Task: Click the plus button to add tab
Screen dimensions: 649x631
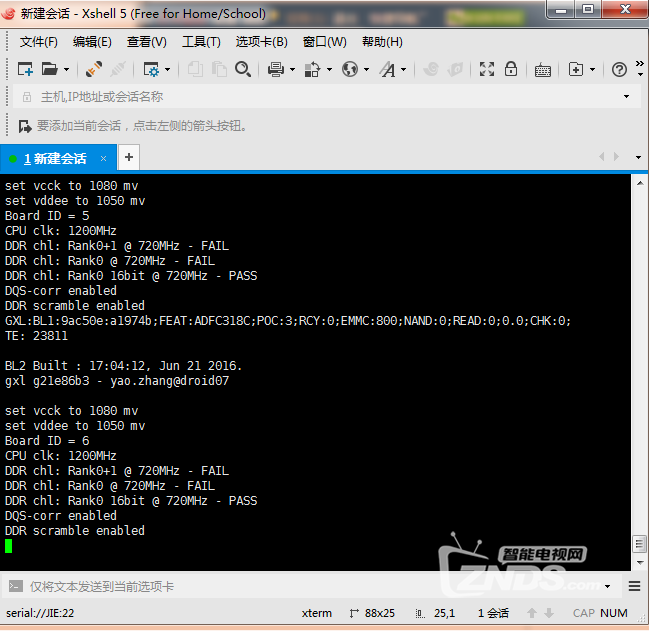Action: (x=129, y=157)
